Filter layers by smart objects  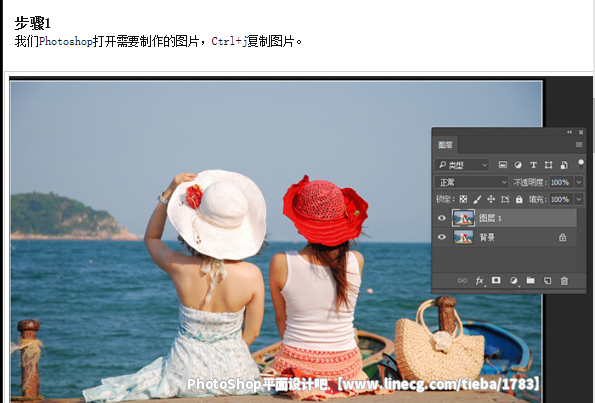tap(564, 165)
